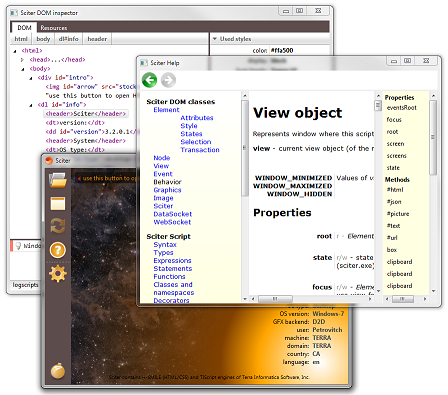The image size is (448, 395).
Task: Jump to #url in Methods list
Action: (x=392, y=238)
